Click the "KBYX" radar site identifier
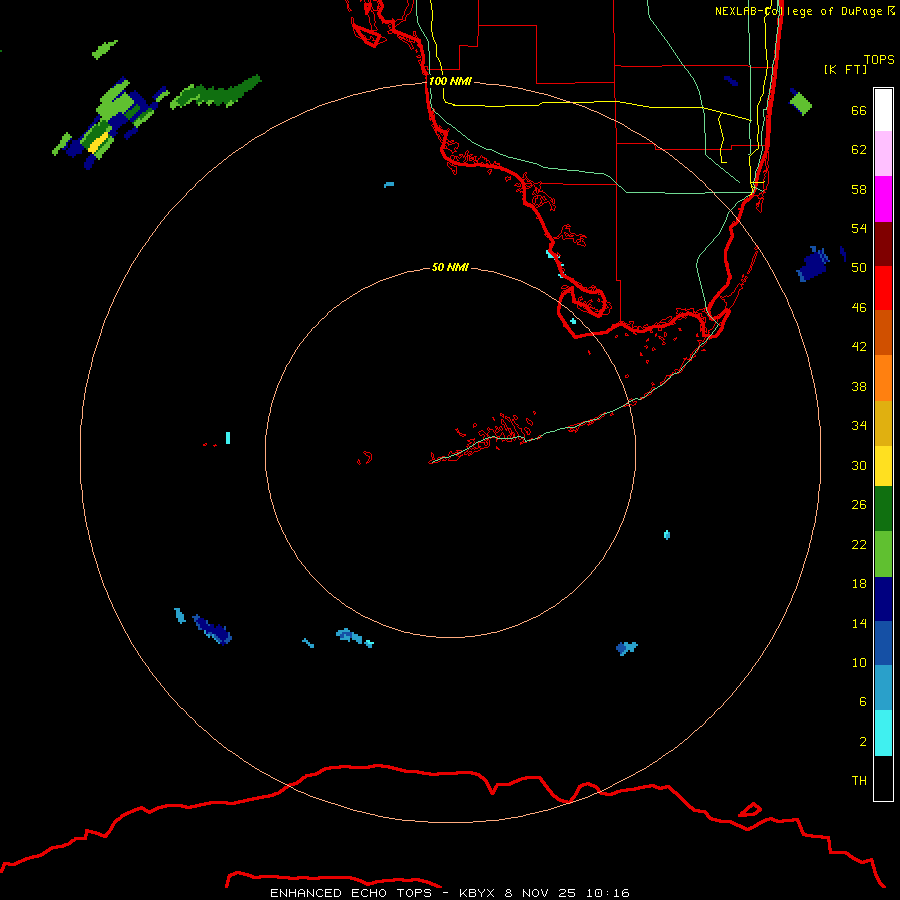This screenshot has width=900, height=900. (x=476, y=893)
